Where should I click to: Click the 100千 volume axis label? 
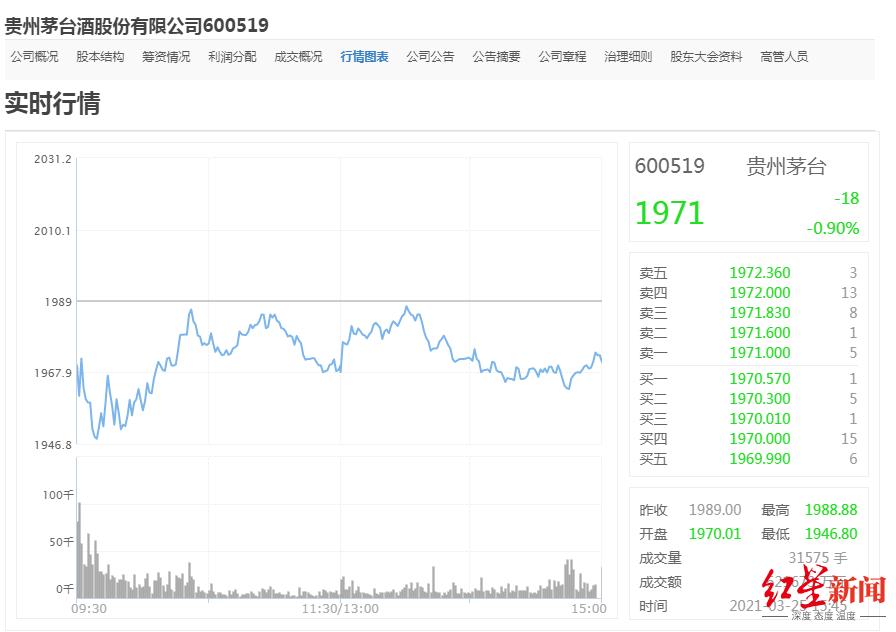[58, 495]
